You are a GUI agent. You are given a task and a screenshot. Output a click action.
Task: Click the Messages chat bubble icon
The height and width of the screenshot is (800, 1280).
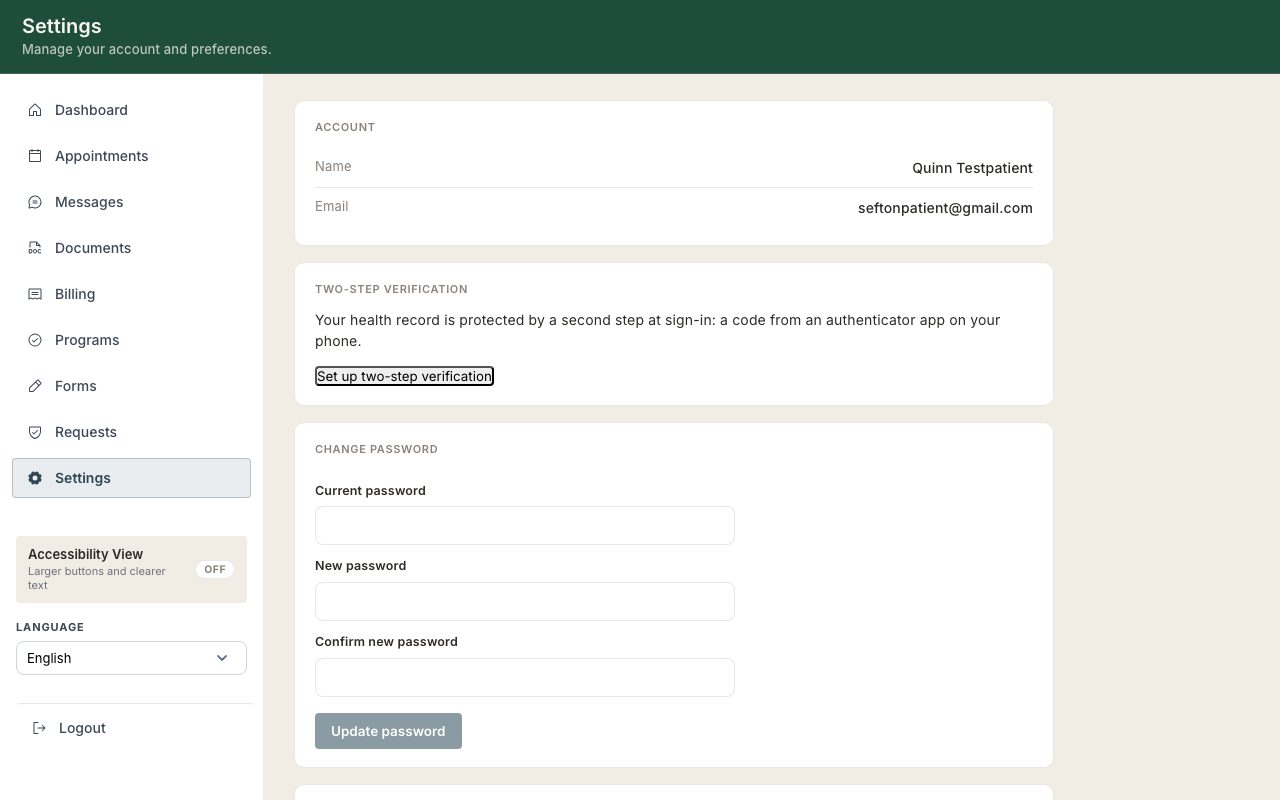pyautogui.click(x=35, y=202)
